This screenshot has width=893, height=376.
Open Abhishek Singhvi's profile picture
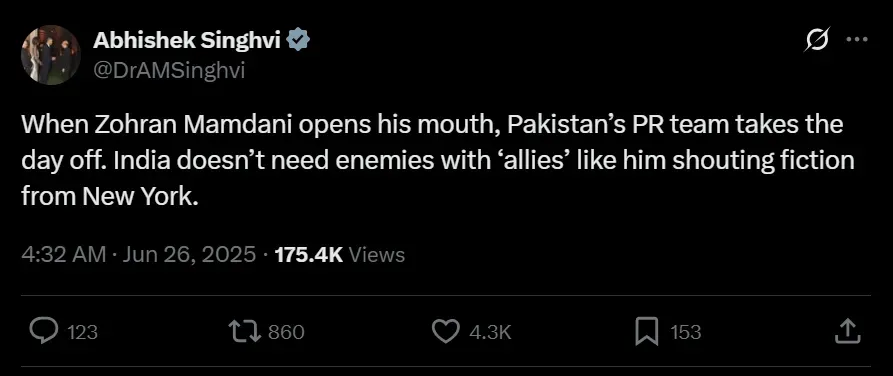click(x=51, y=55)
